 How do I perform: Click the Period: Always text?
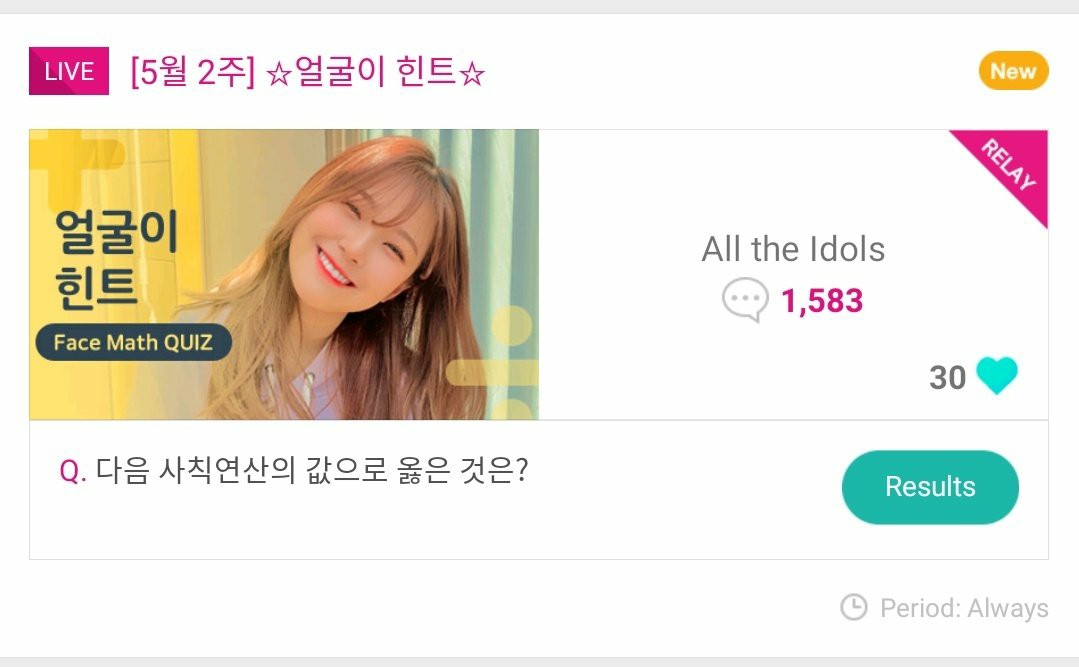[x=964, y=608]
